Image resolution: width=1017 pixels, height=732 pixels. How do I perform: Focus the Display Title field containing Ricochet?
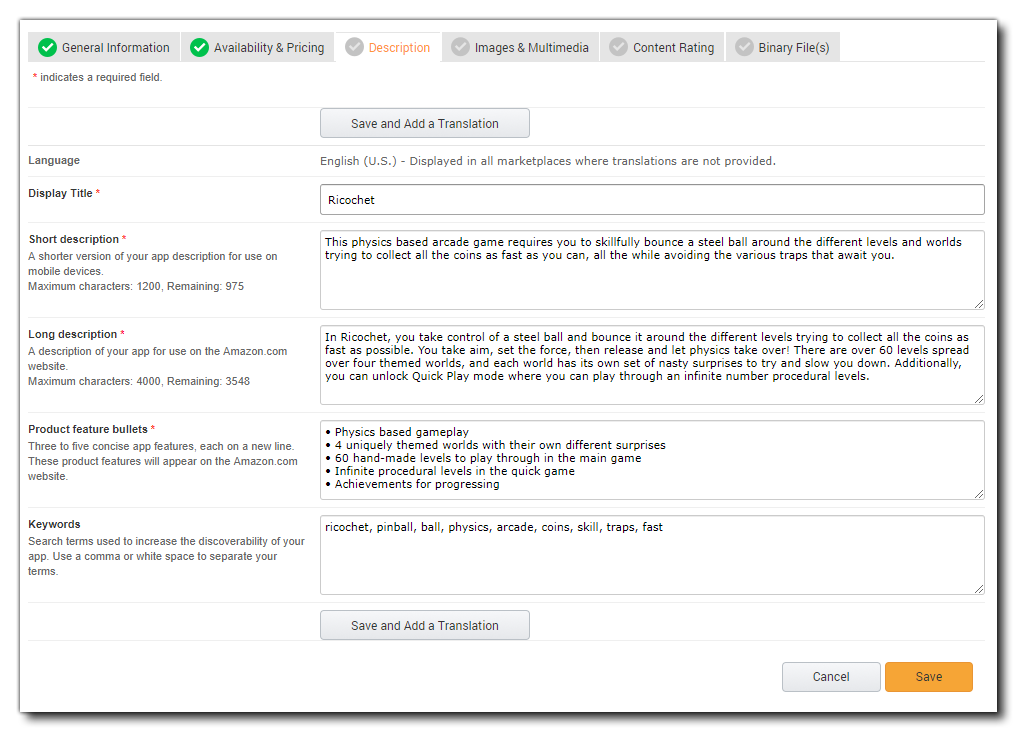652,200
